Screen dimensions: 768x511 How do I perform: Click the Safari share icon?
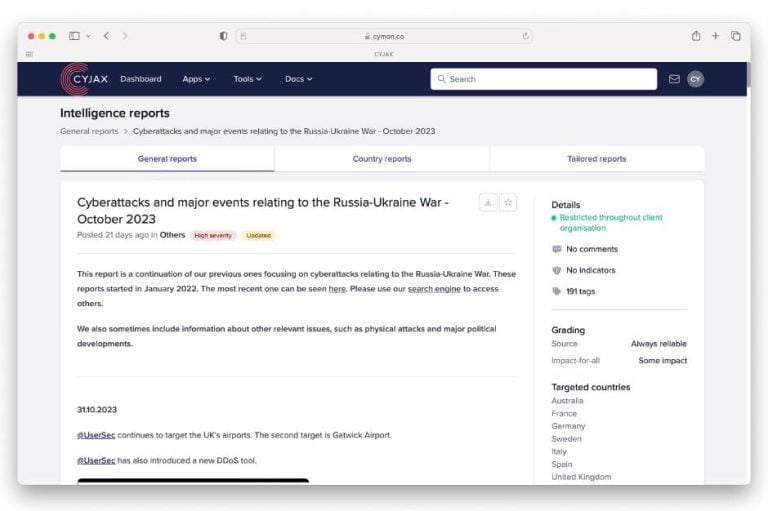pyautogui.click(x=696, y=36)
